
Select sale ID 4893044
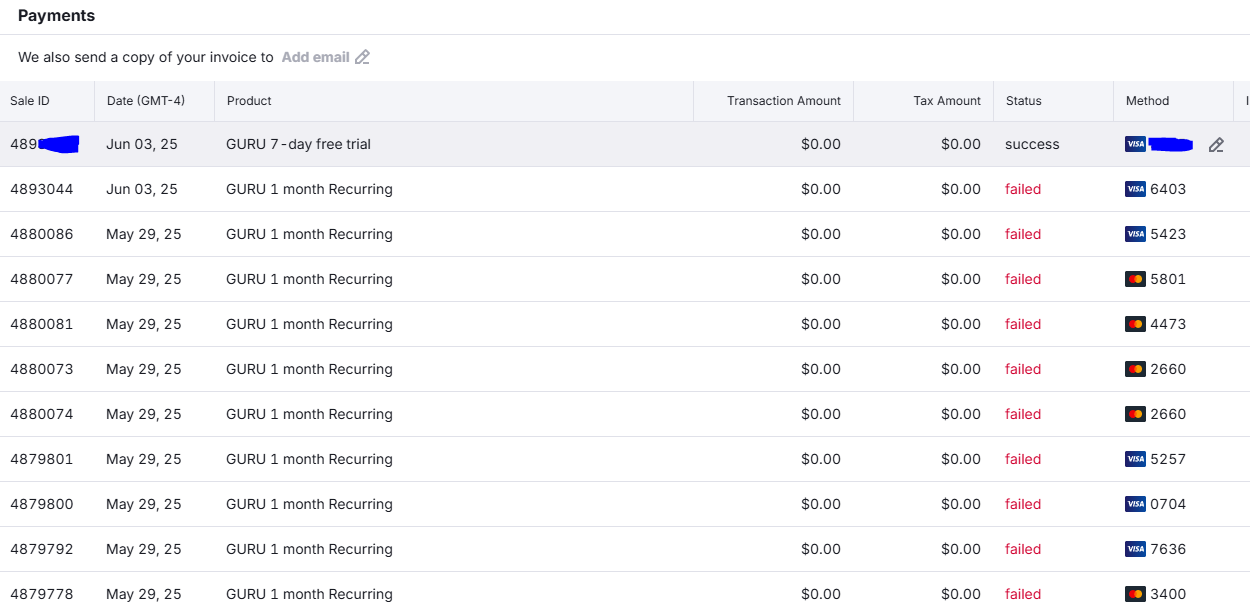pyautogui.click(x=42, y=189)
